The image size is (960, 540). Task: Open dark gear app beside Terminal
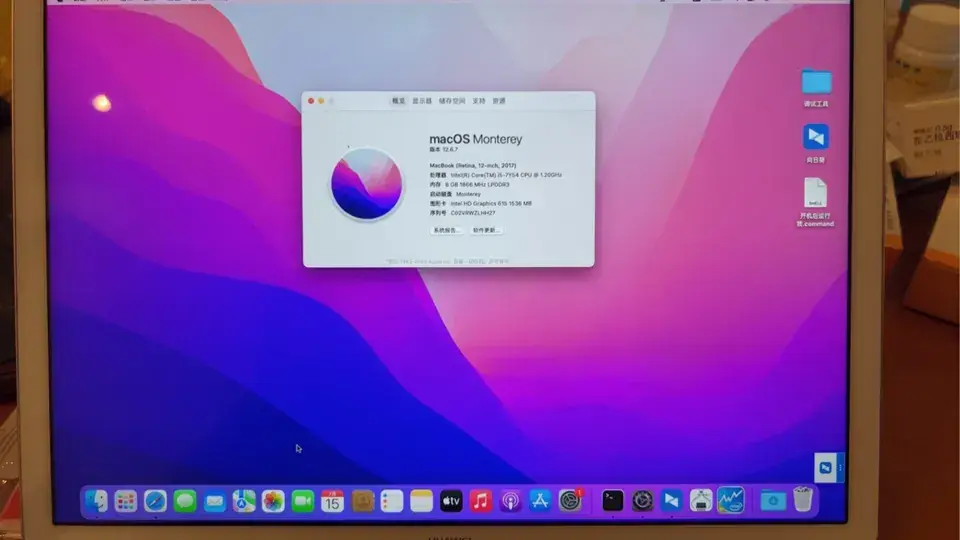642,501
